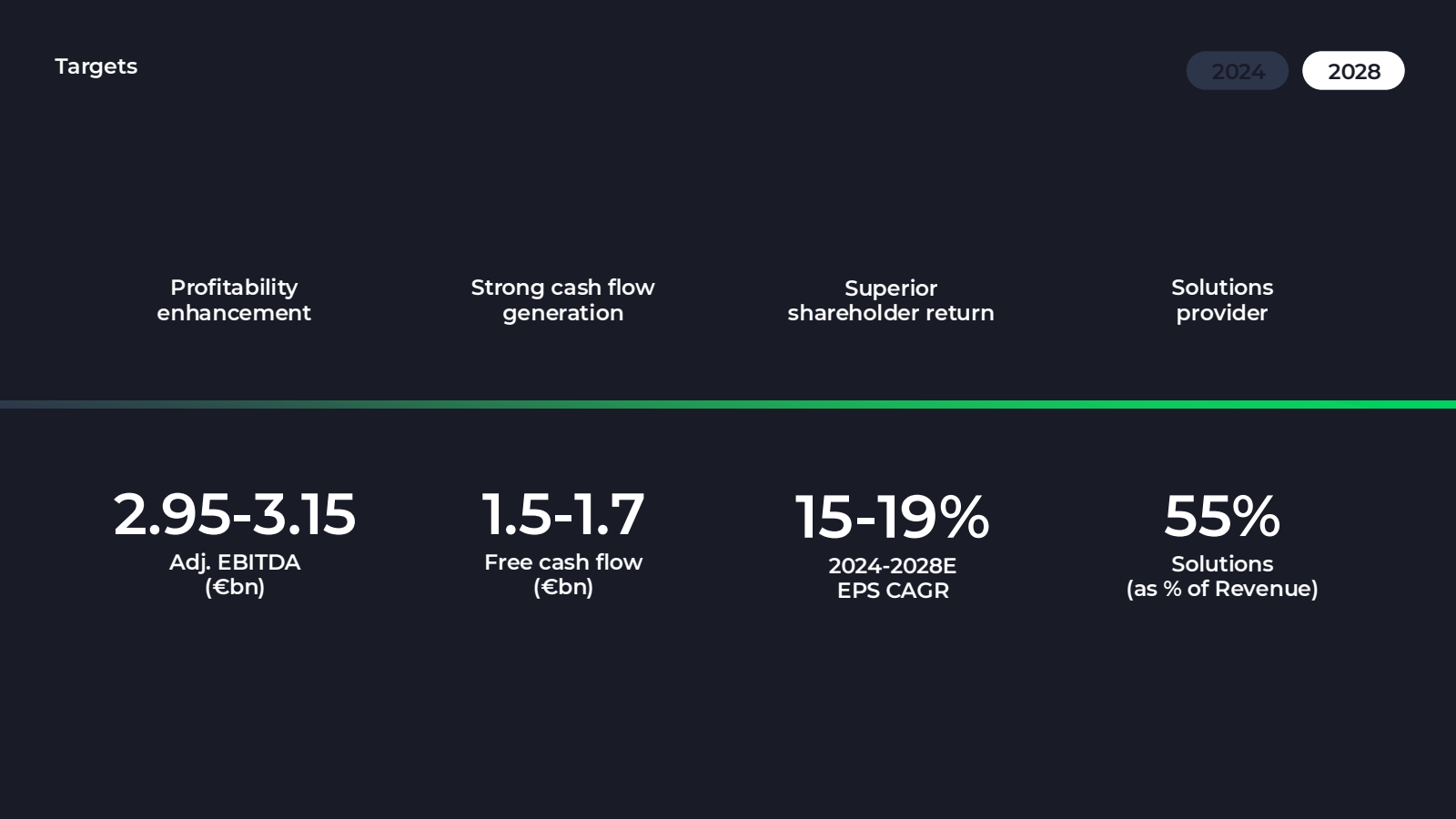The width and height of the screenshot is (1456, 819).
Task: Click the word enhancement under Profitability
Action: (234, 313)
